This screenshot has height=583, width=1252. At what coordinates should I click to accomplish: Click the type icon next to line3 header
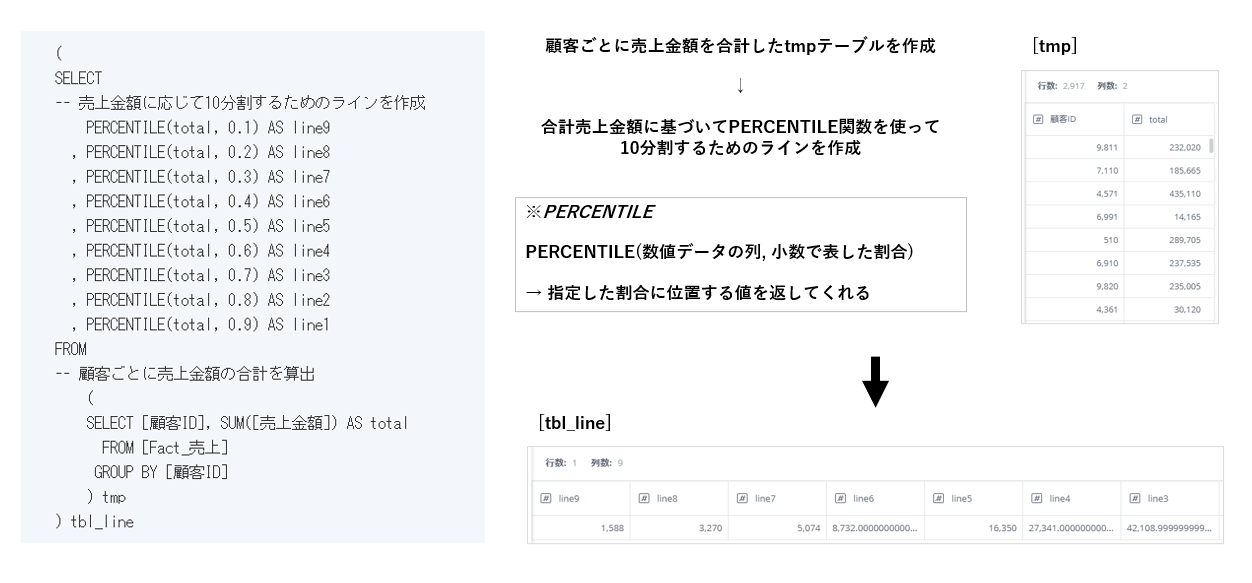(1134, 498)
